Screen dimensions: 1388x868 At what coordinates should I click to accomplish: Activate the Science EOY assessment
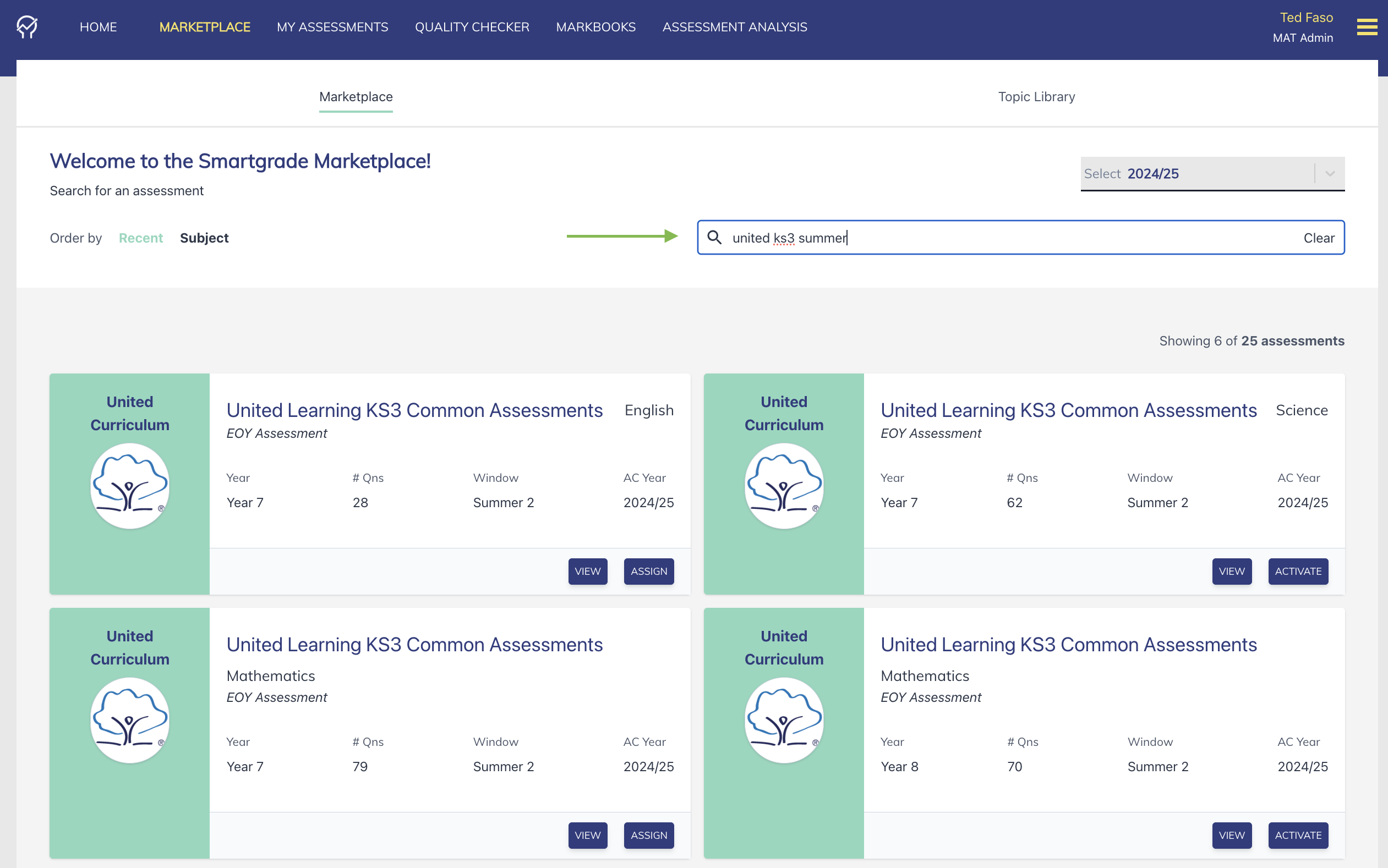(x=1297, y=571)
